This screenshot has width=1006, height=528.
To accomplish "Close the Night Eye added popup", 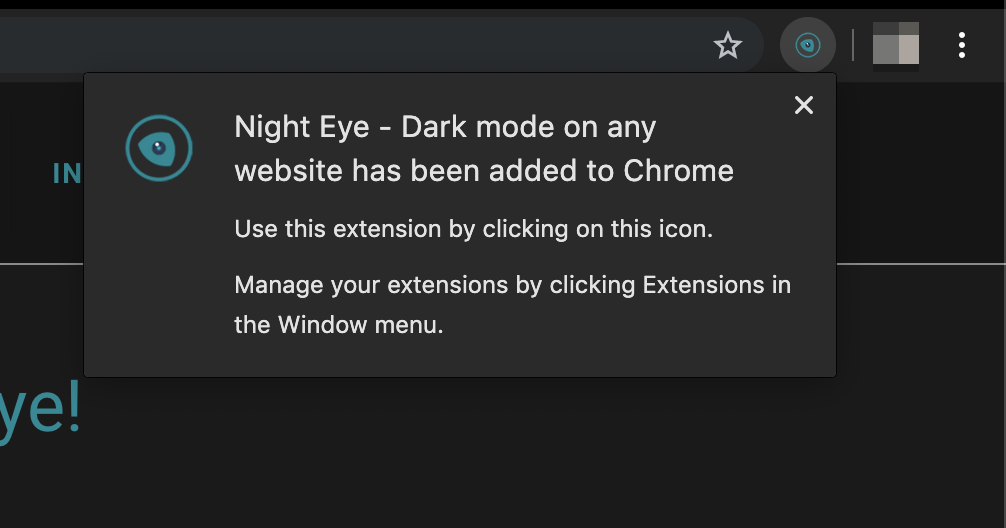I will (x=803, y=106).
